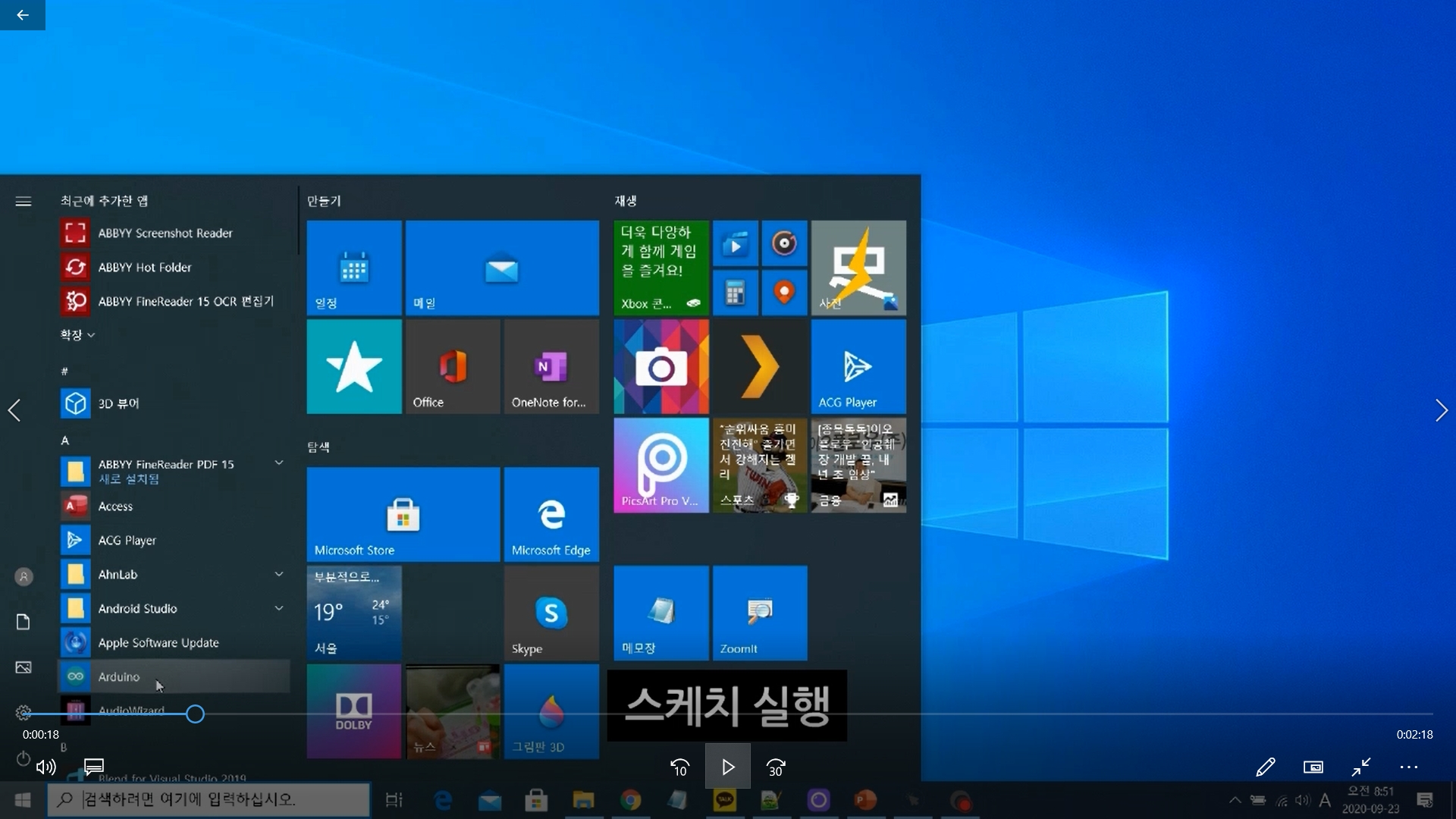Open the Skype tile

[551, 613]
